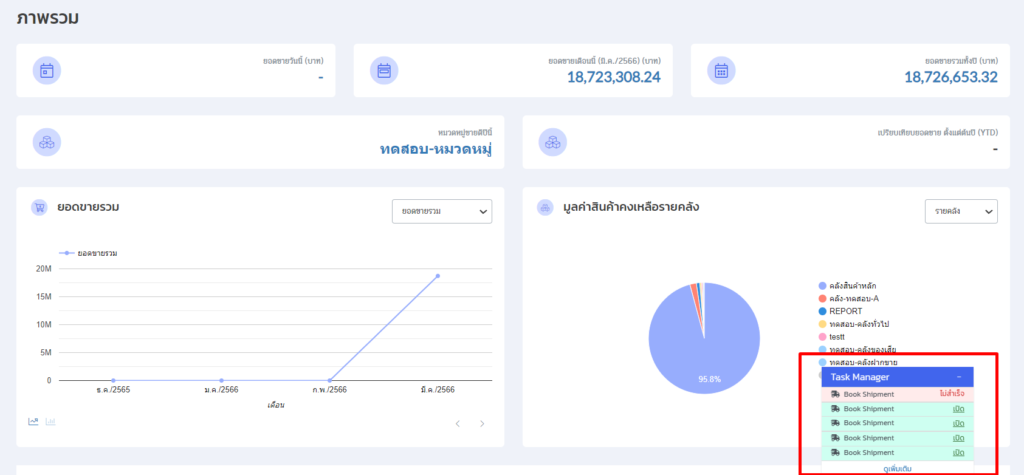
Task: Click the boxes icon beside หมวดหมู่ขายดีปีนี้
Action: pyautogui.click(x=47, y=142)
